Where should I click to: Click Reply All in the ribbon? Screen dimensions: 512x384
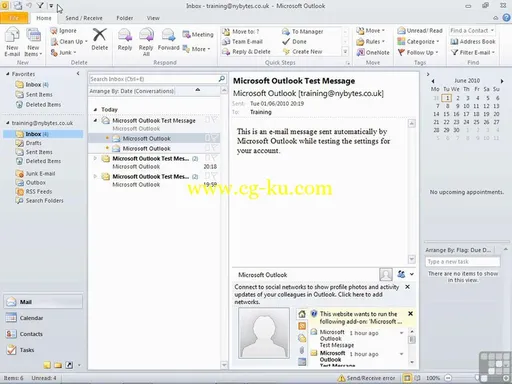146,42
